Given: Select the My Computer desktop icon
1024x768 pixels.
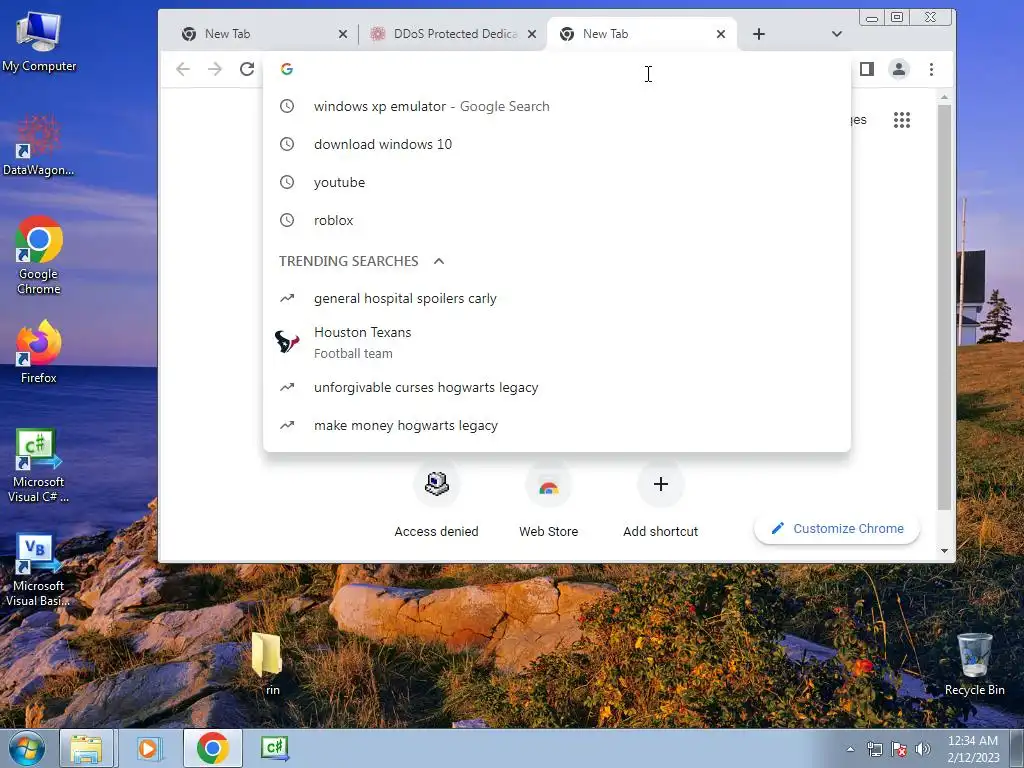Looking at the screenshot, I should tap(39, 41).
